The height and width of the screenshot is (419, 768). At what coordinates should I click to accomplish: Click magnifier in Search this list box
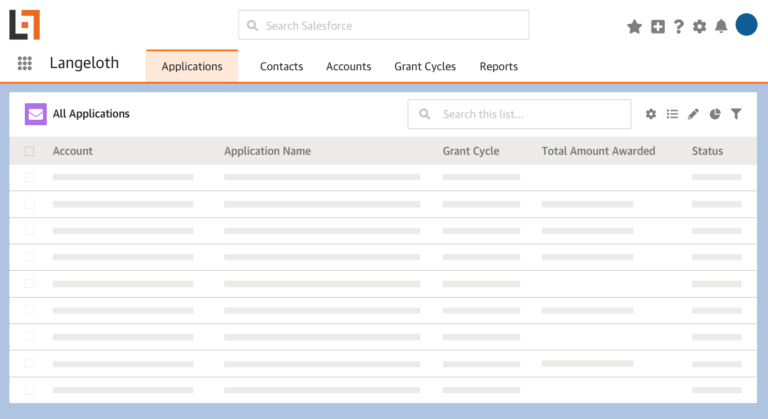click(x=425, y=114)
